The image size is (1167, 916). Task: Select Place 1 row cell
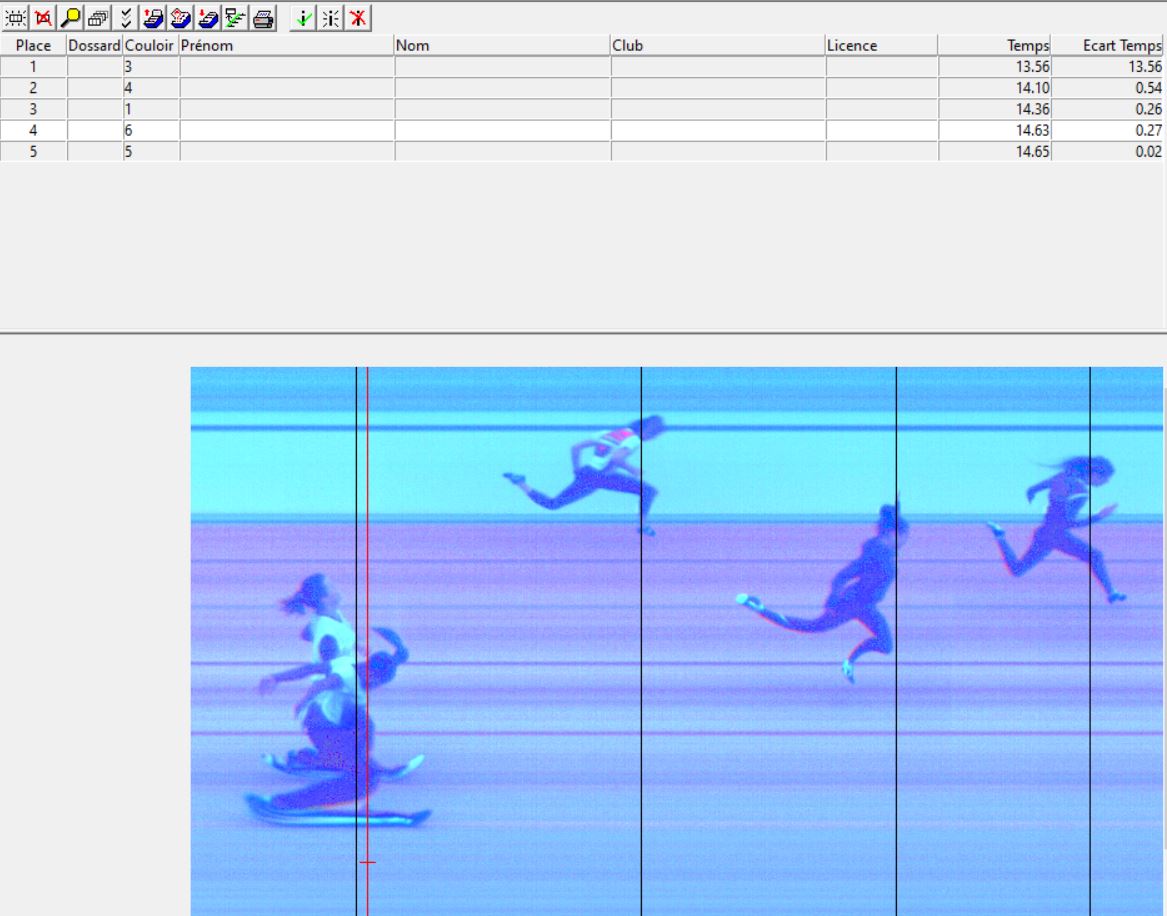33,67
